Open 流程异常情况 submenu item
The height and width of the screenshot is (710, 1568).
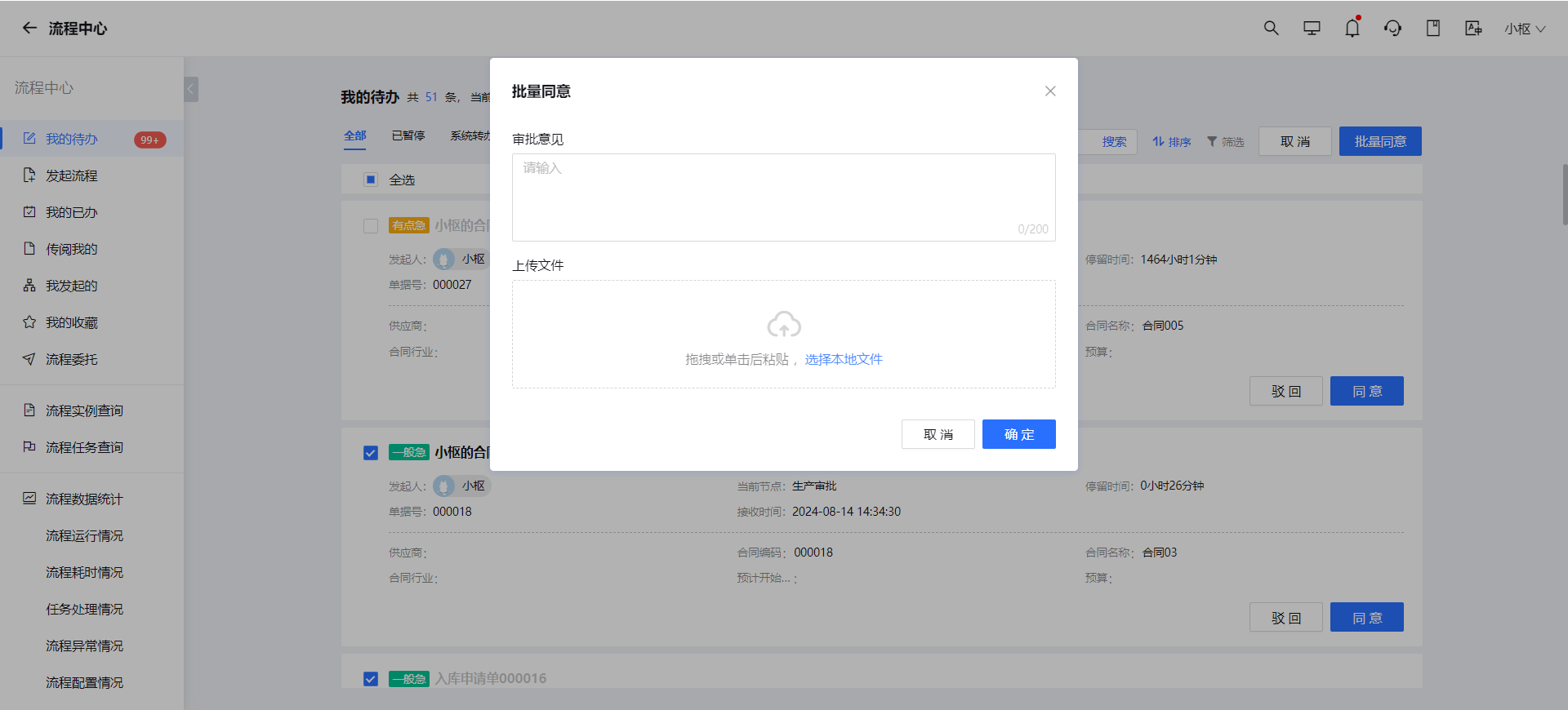[x=91, y=646]
